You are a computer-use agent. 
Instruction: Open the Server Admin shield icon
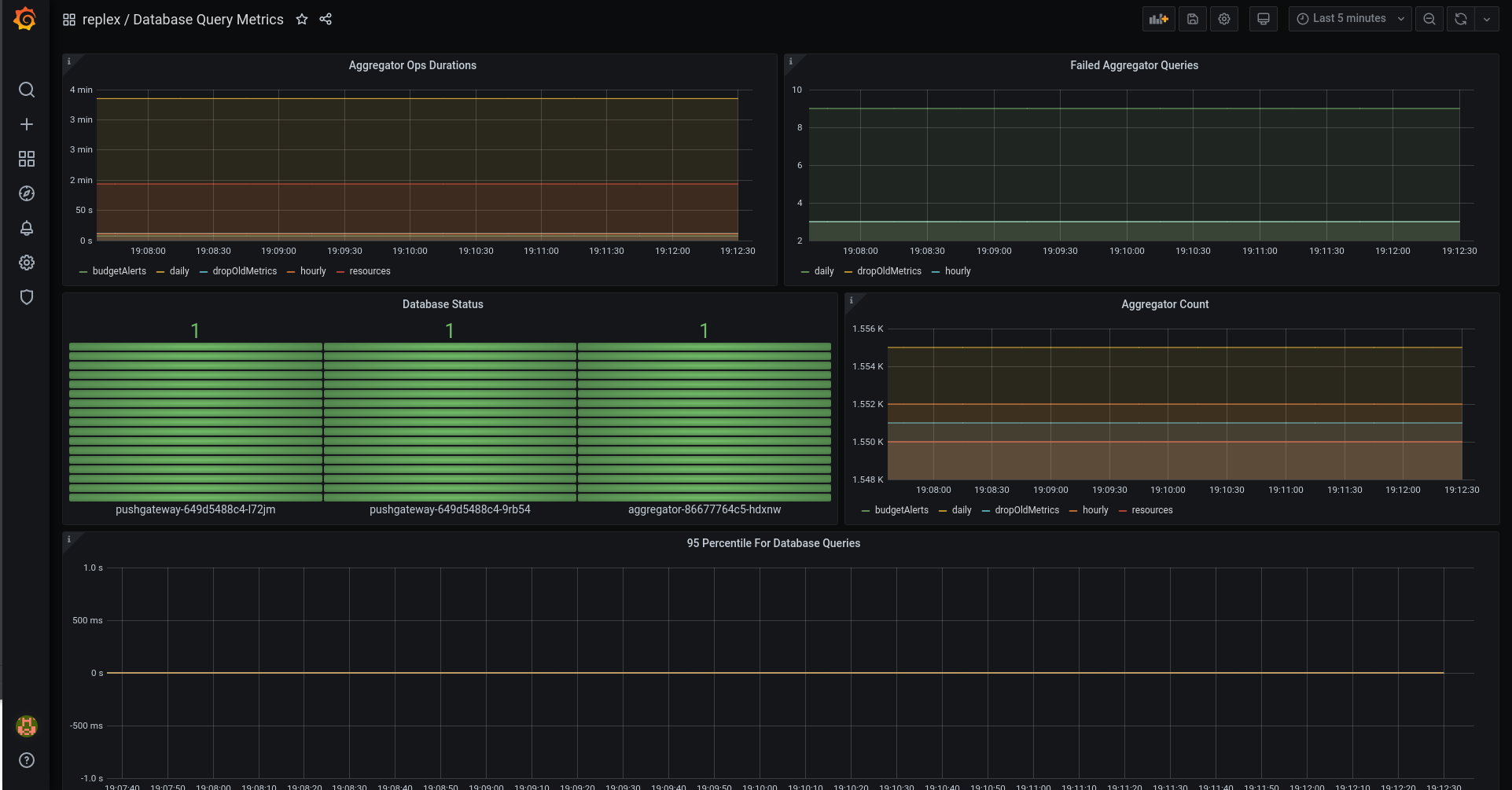coord(26,297)
